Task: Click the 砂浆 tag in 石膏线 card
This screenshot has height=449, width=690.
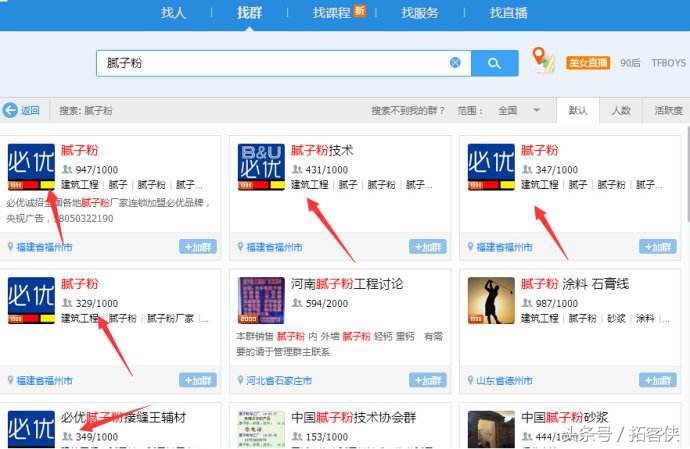Action: (x=616, y=318)
